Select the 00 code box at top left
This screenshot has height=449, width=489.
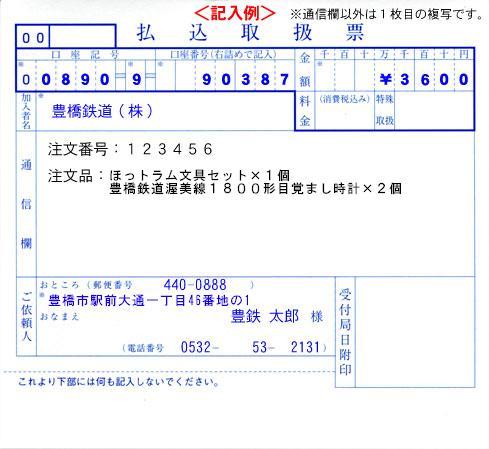(x=33, y=38)
